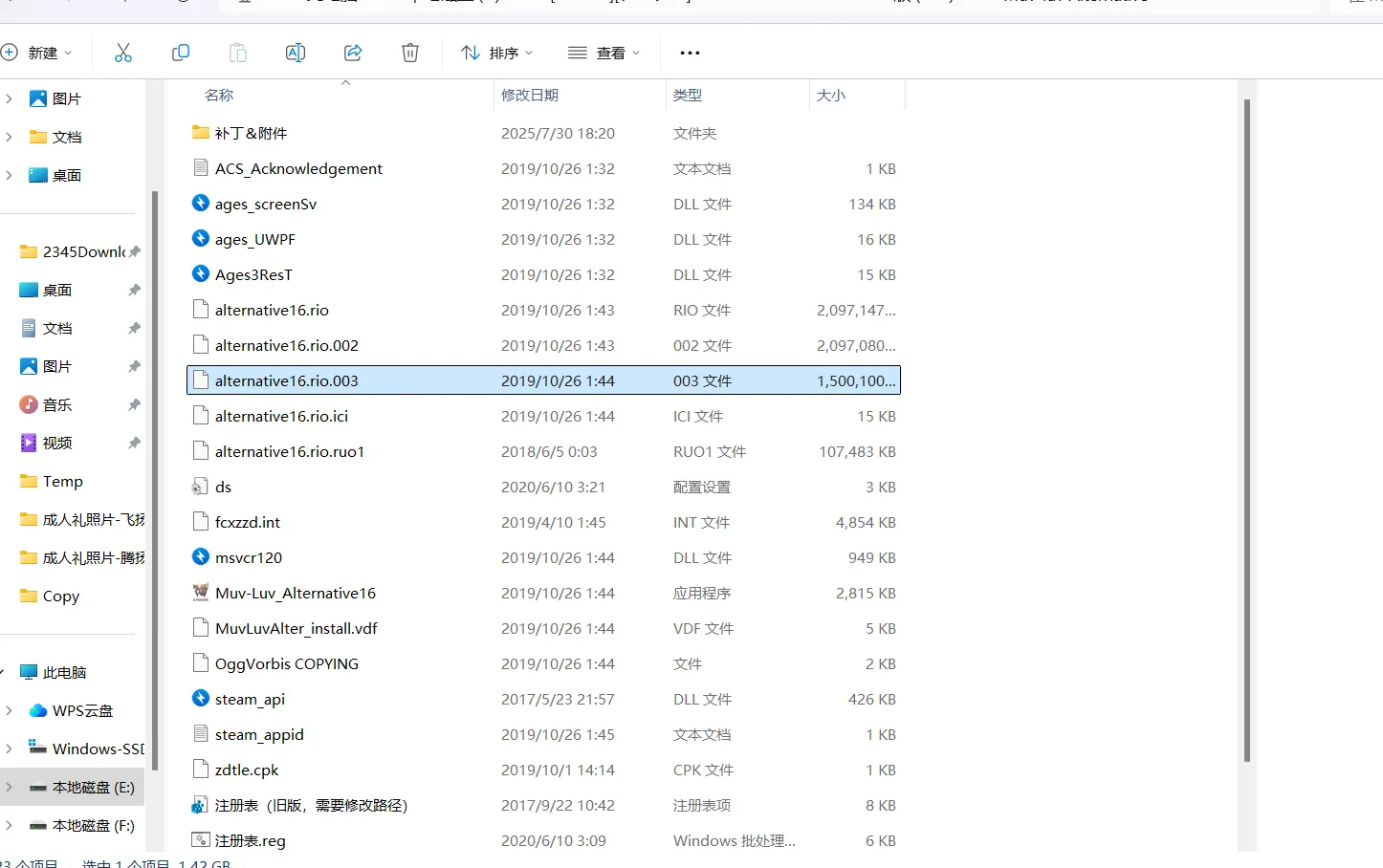The height and width of the screenshot is (868, 1383).
Task: Open the 排序 sort dropdown
Action: click(x=496, y=53)
